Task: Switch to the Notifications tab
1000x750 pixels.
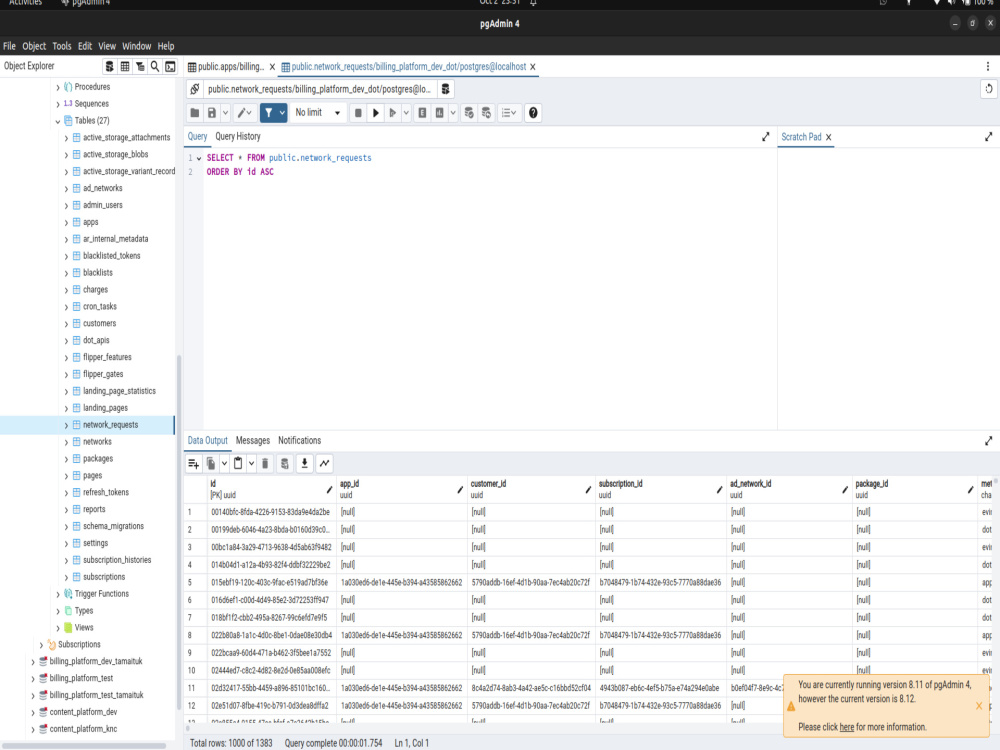Action: 299,441
